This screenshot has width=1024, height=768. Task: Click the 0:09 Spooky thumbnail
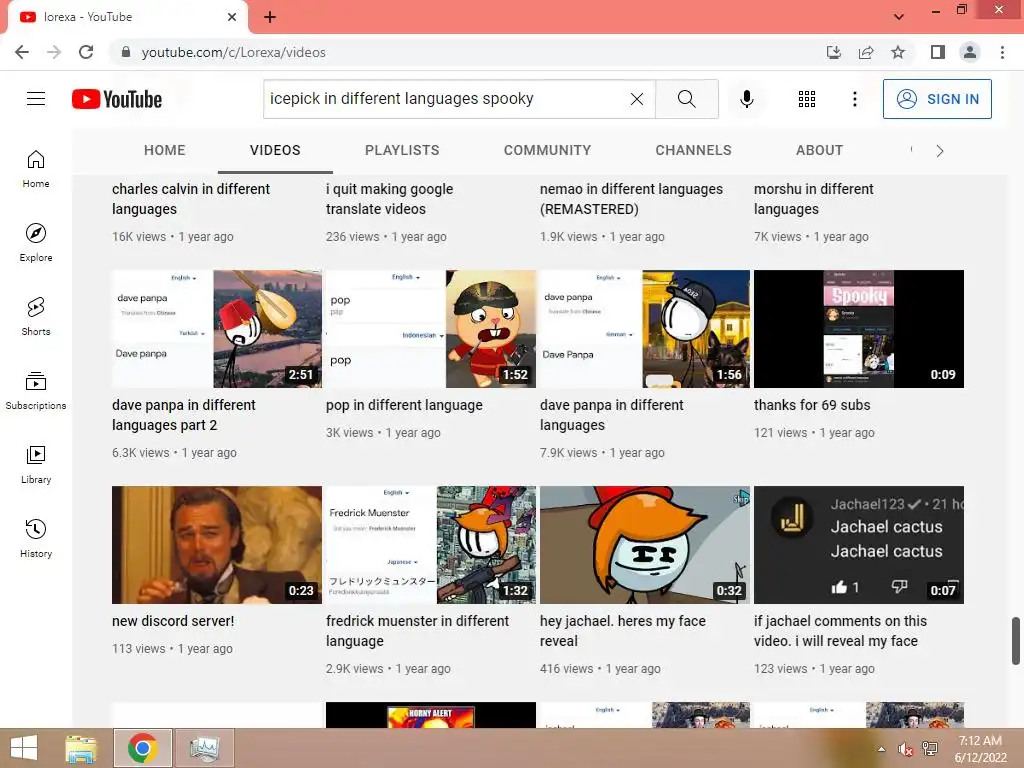pyautogui.click(x=859, y=329)
